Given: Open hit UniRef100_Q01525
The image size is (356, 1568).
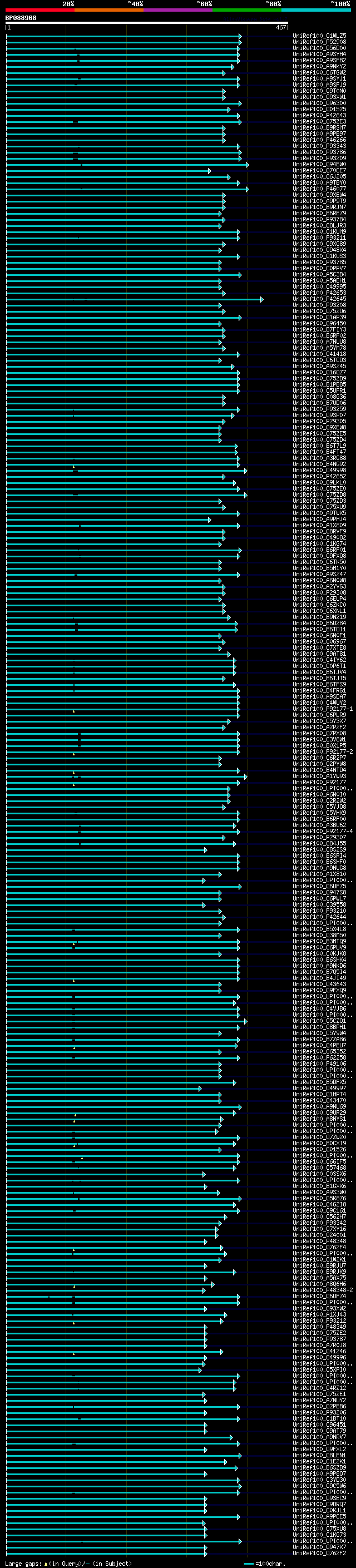Looking at the screenshot, I should tap(319, 110).
